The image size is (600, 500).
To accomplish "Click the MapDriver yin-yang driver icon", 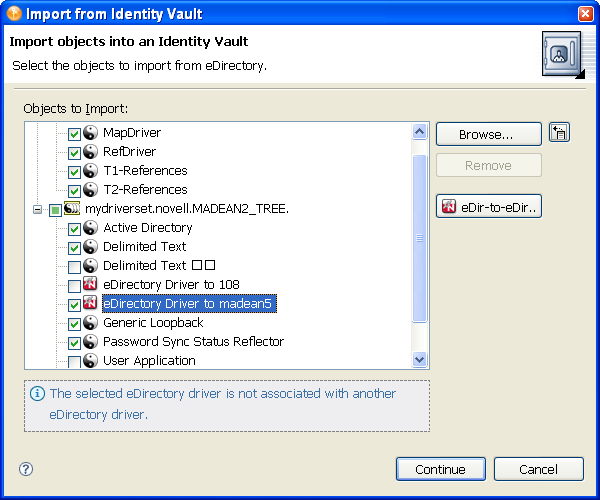I will point(90,133).
